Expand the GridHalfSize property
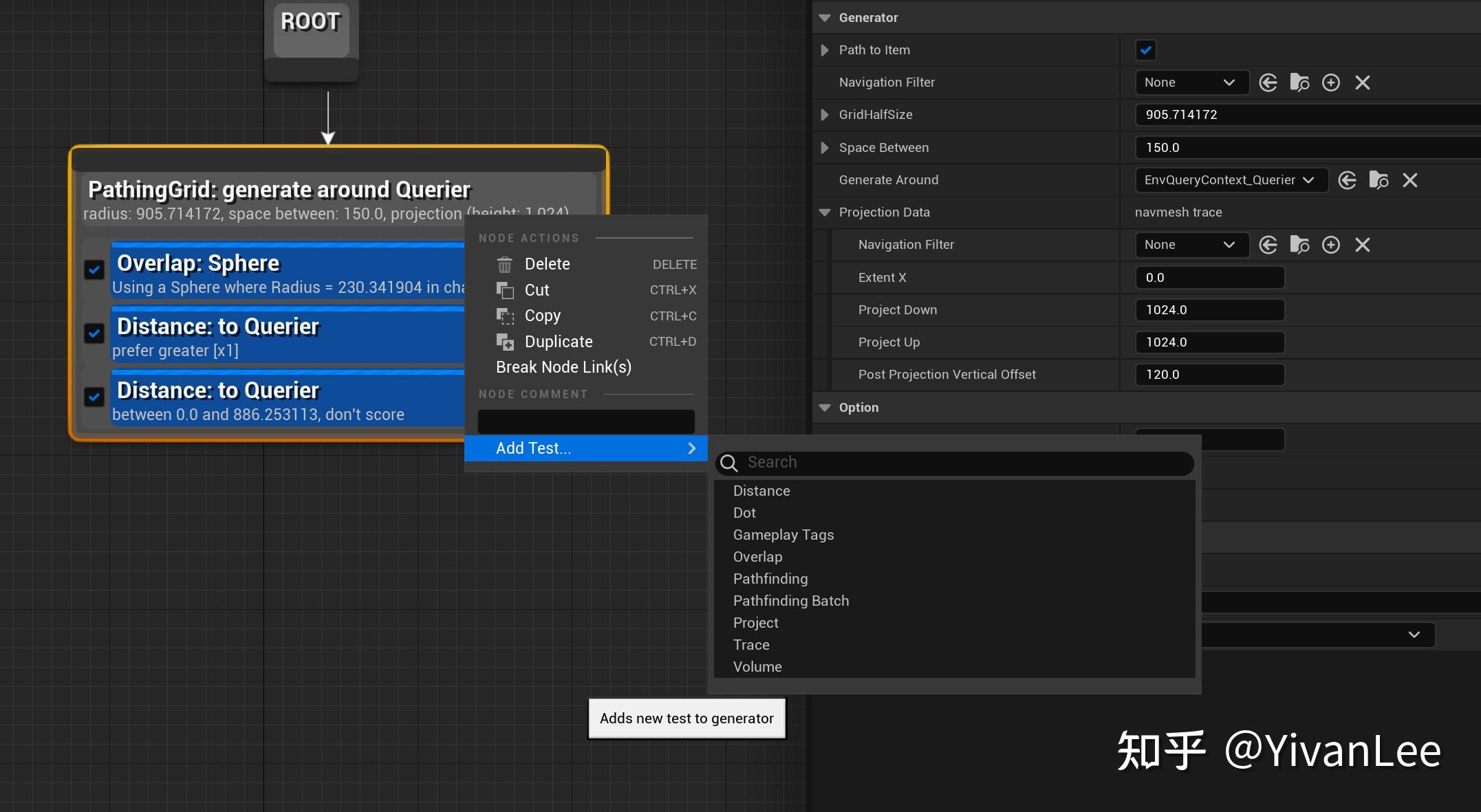1481x812 pixels. (x=825, y=115)
